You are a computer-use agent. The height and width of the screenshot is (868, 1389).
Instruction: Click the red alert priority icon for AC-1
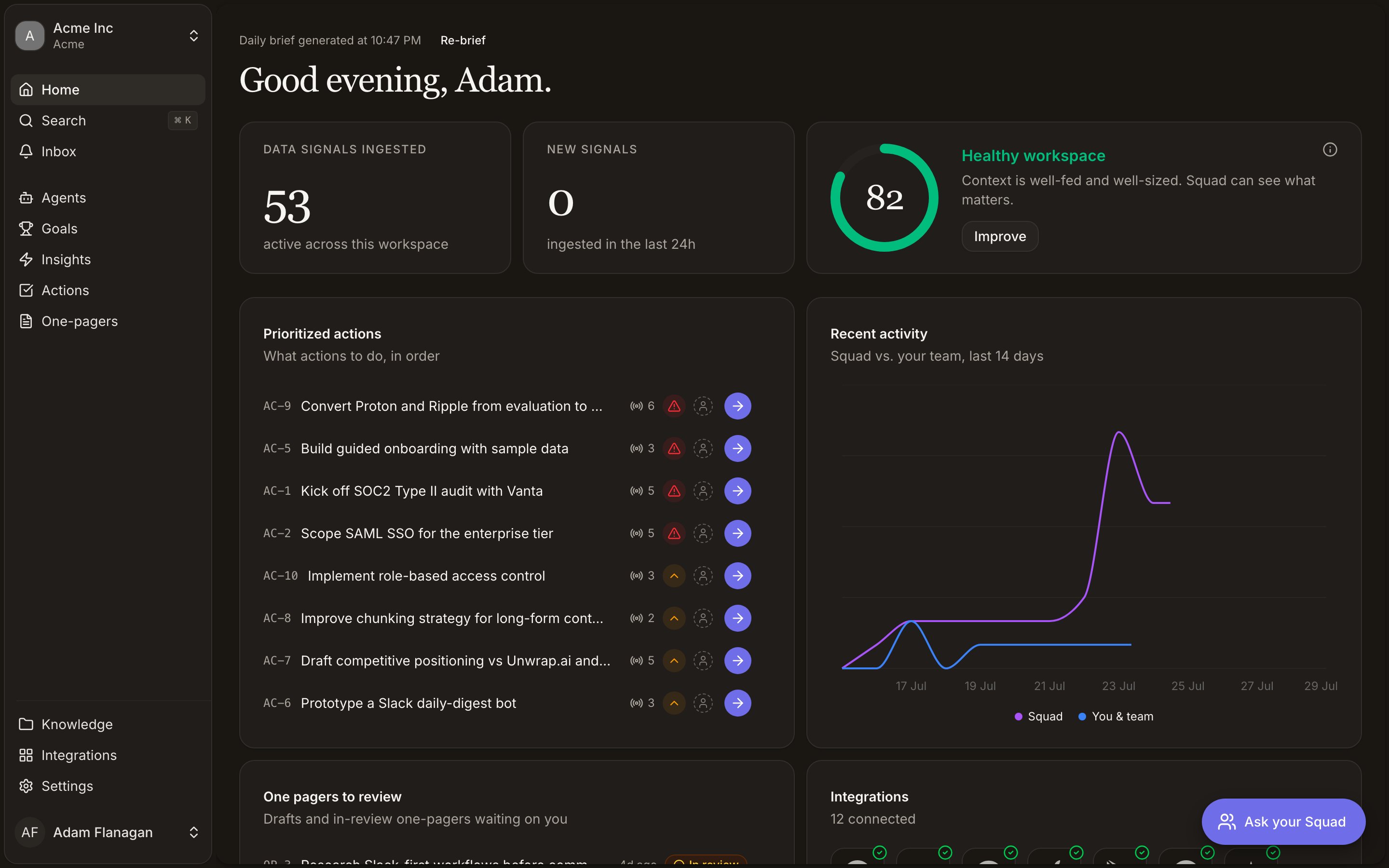click(674, 491)
